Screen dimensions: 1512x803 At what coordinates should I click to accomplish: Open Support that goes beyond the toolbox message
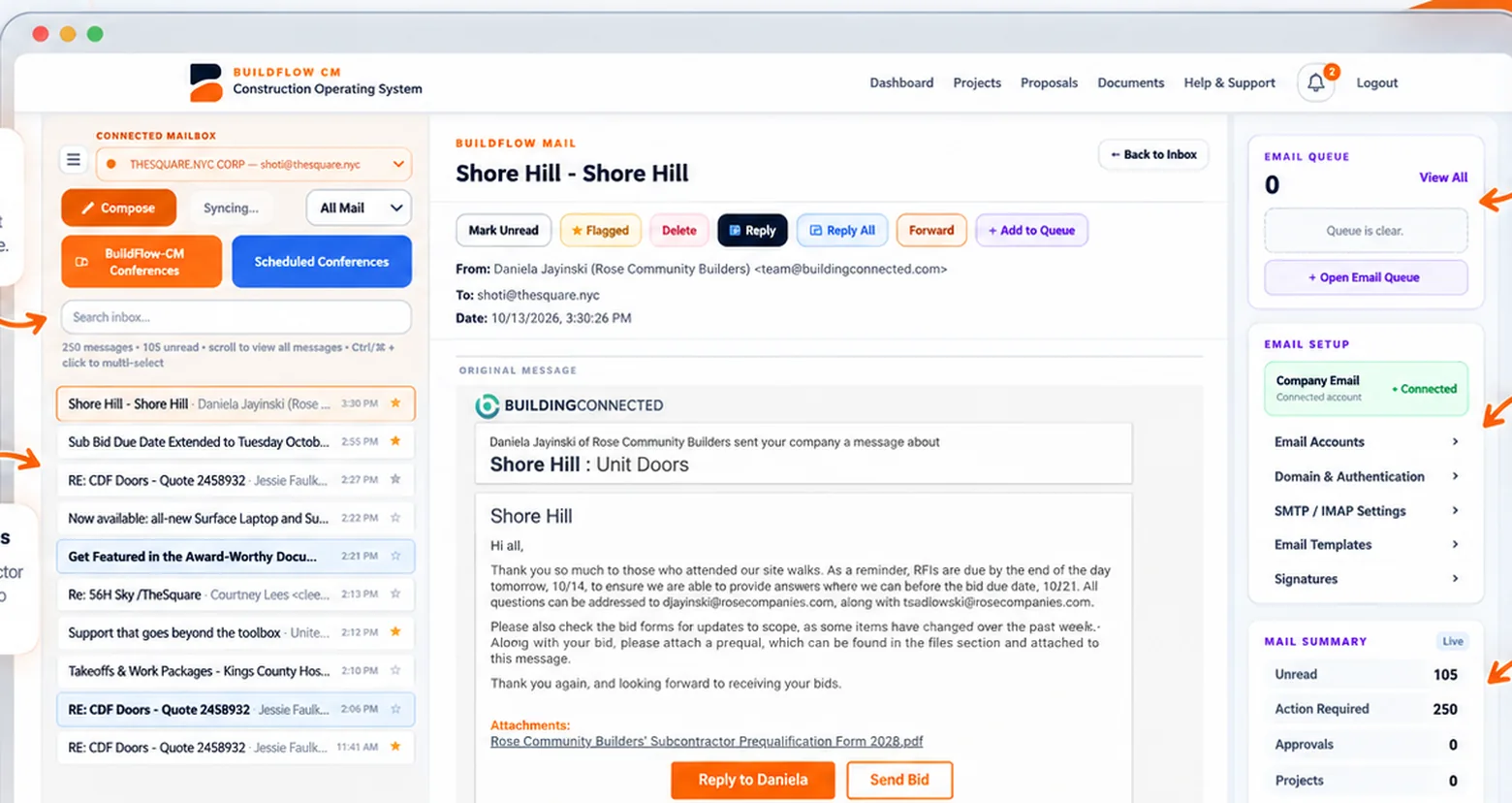pyautogui.click(x=236, y=631)
